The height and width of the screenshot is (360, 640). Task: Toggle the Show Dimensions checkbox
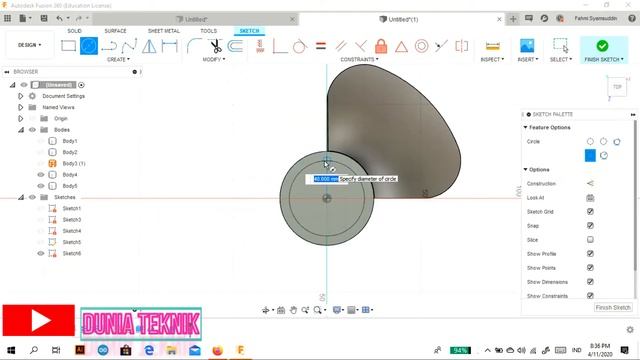[x=590, y=282]
